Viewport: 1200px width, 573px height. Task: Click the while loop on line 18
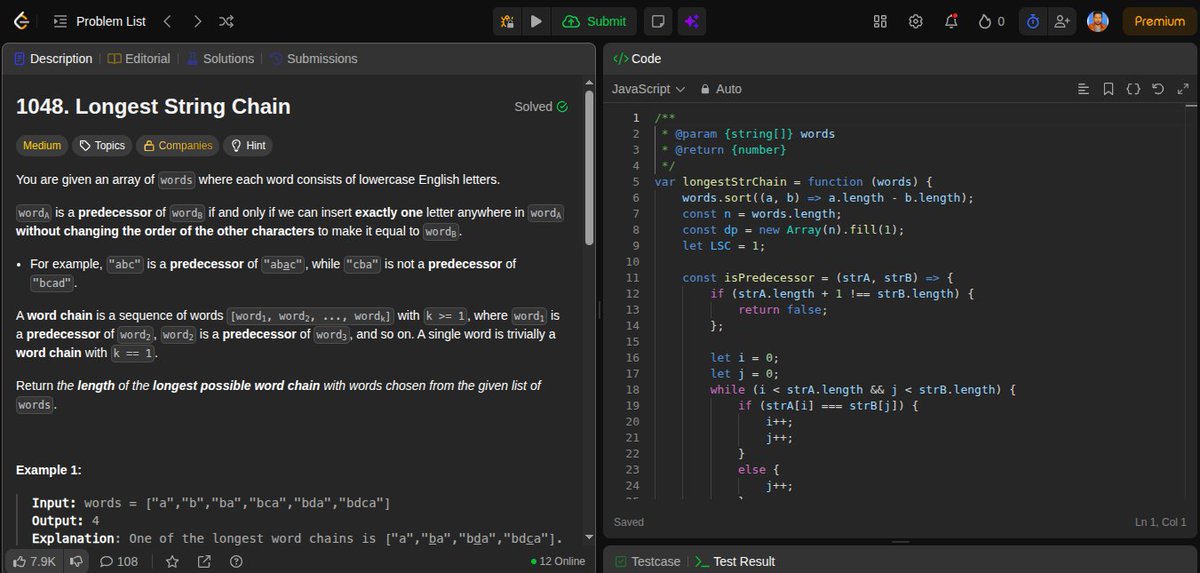tap(863, 389)
